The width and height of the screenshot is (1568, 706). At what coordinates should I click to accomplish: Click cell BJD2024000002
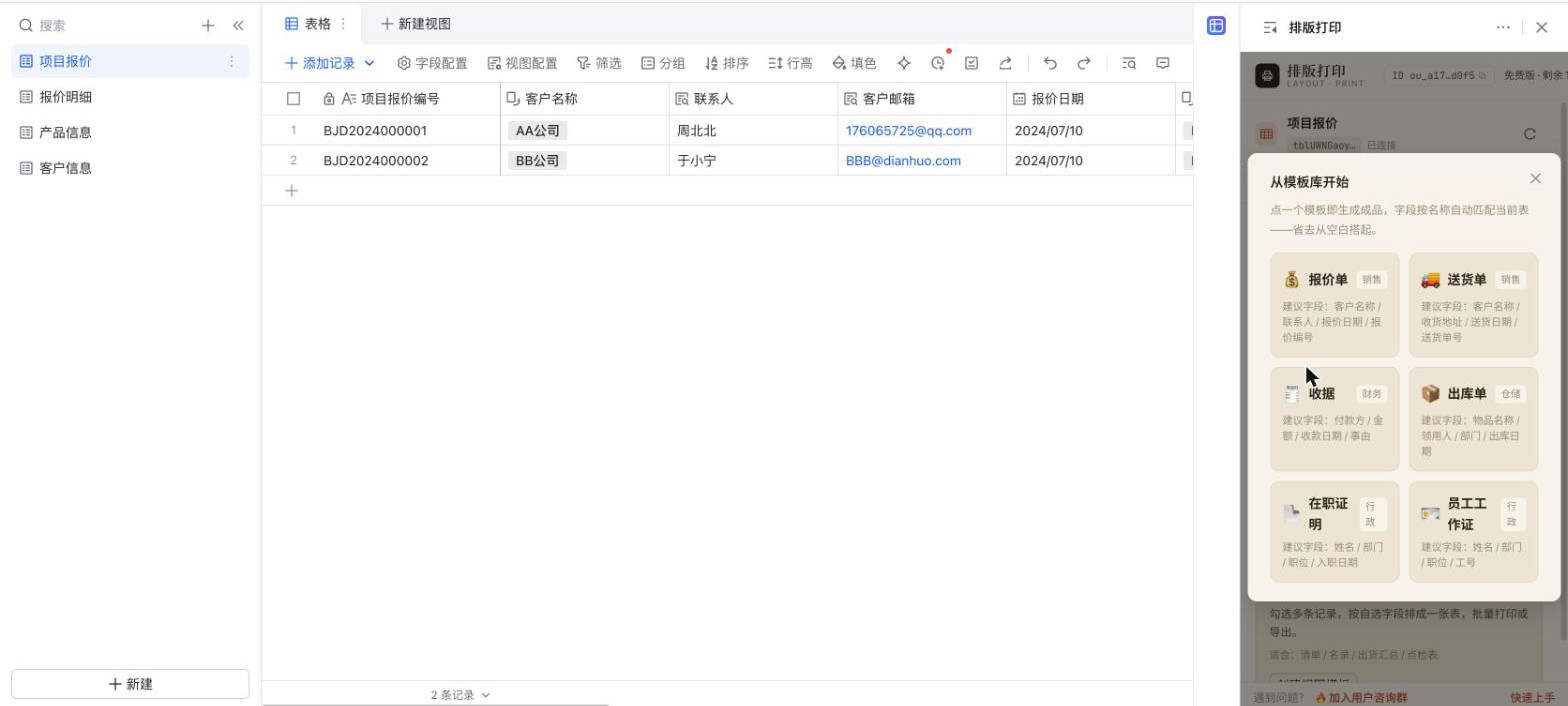pyautogui.click(x=375, y=161)
